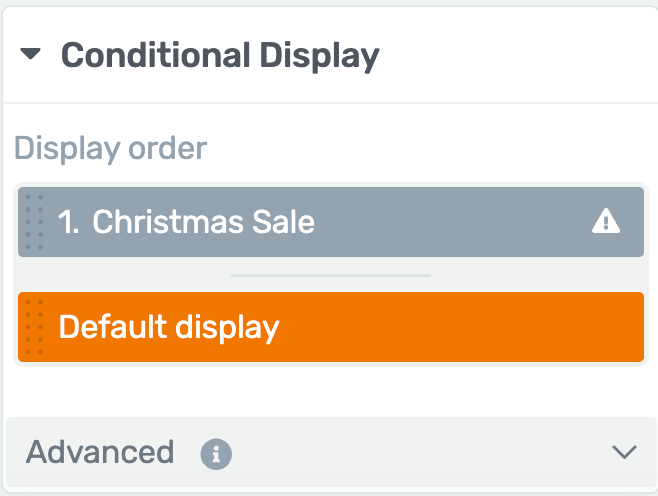Collapse the Conditional Display section triangle
658x496 pixels.
pos(30,54)
